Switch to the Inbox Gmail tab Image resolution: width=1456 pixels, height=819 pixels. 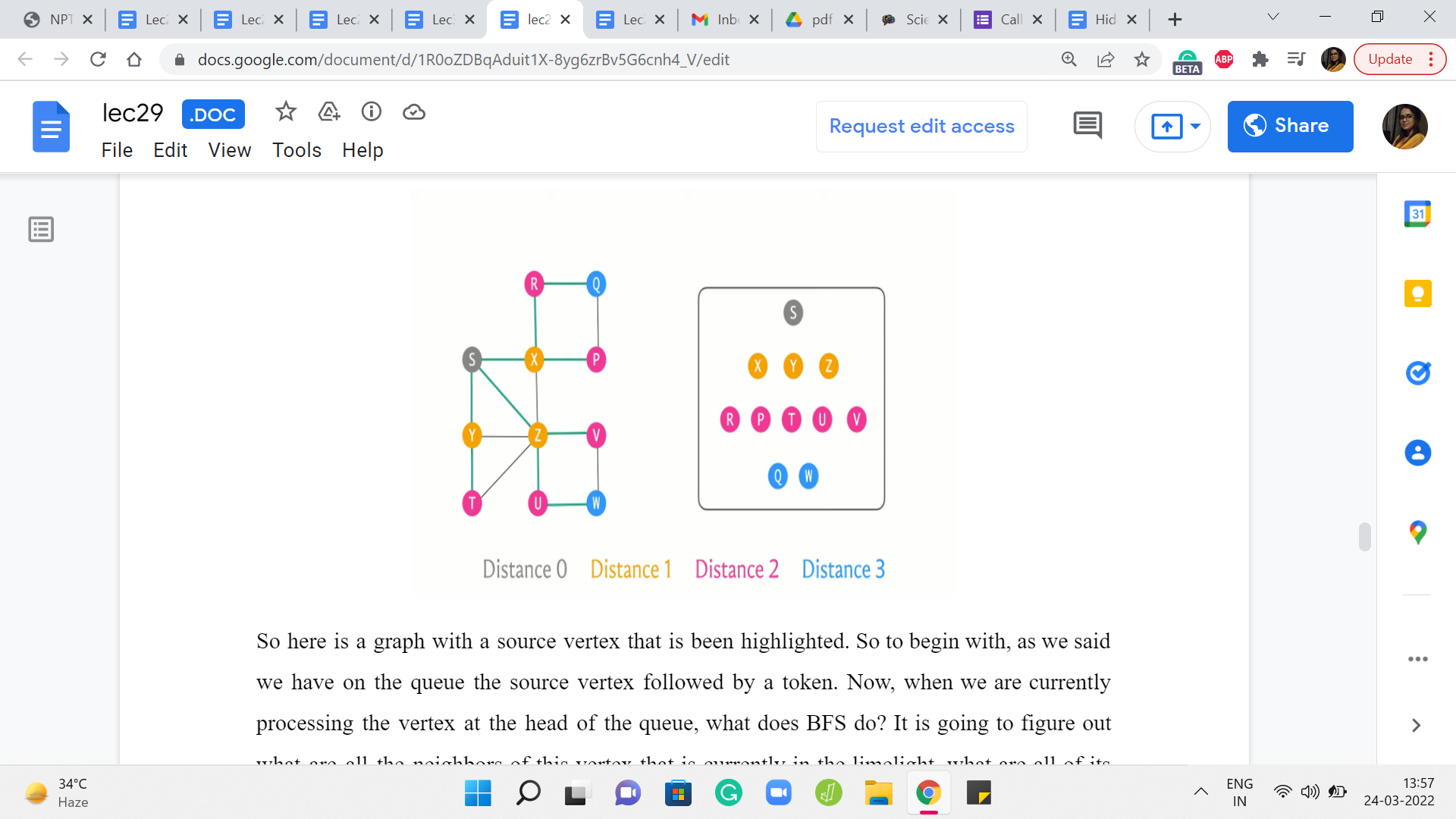(716, 20)
